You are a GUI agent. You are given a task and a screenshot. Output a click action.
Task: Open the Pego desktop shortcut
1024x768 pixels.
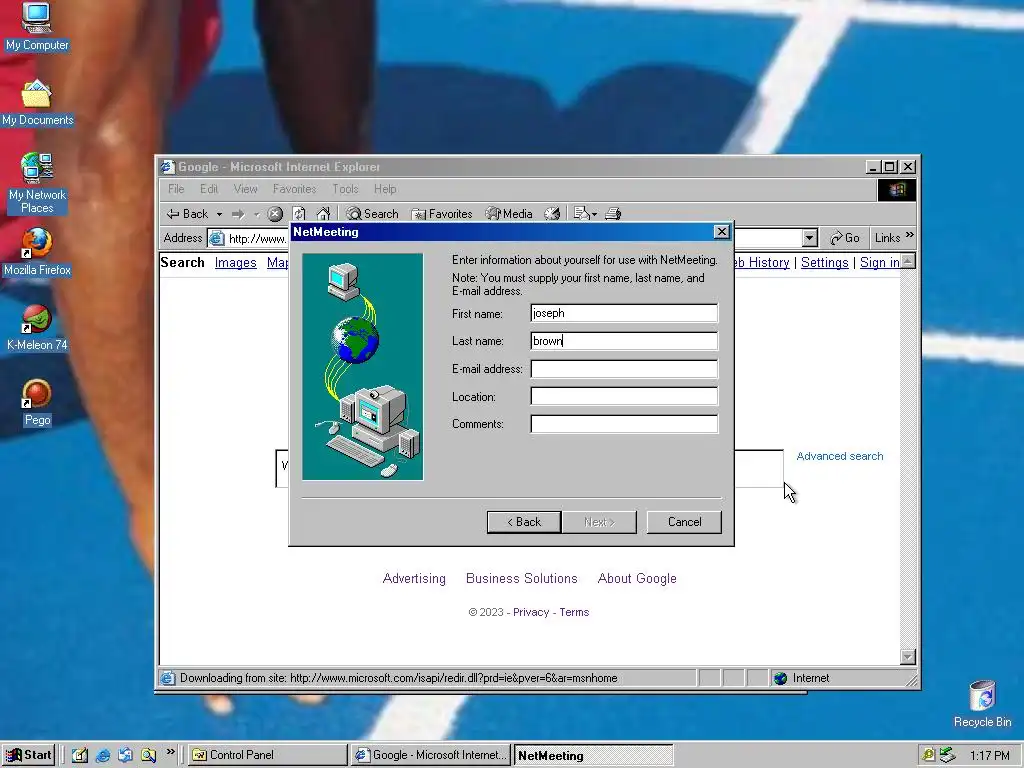pyautogui.click(x=37, y=403)
